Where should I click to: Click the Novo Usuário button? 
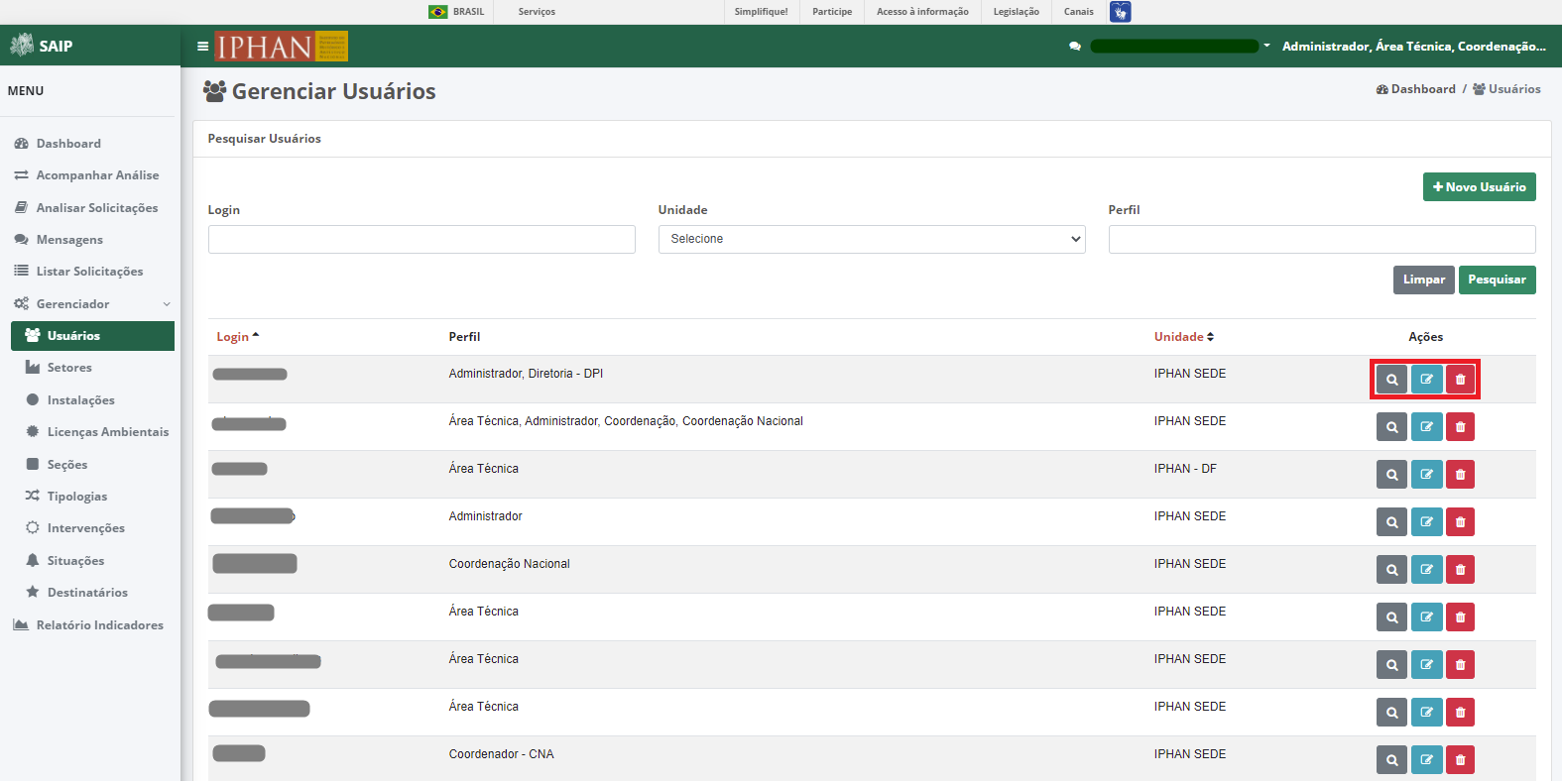(1479, 187)
